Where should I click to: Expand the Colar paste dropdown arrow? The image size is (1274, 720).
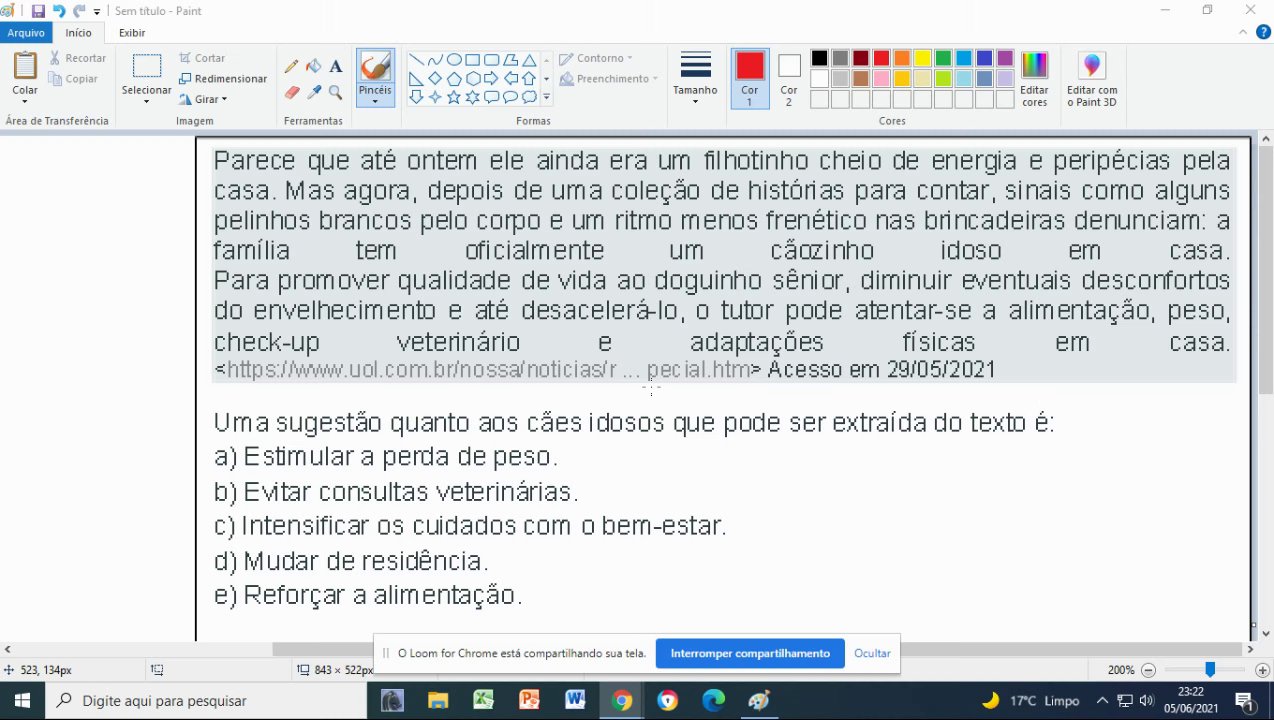(x=25, y=101)
